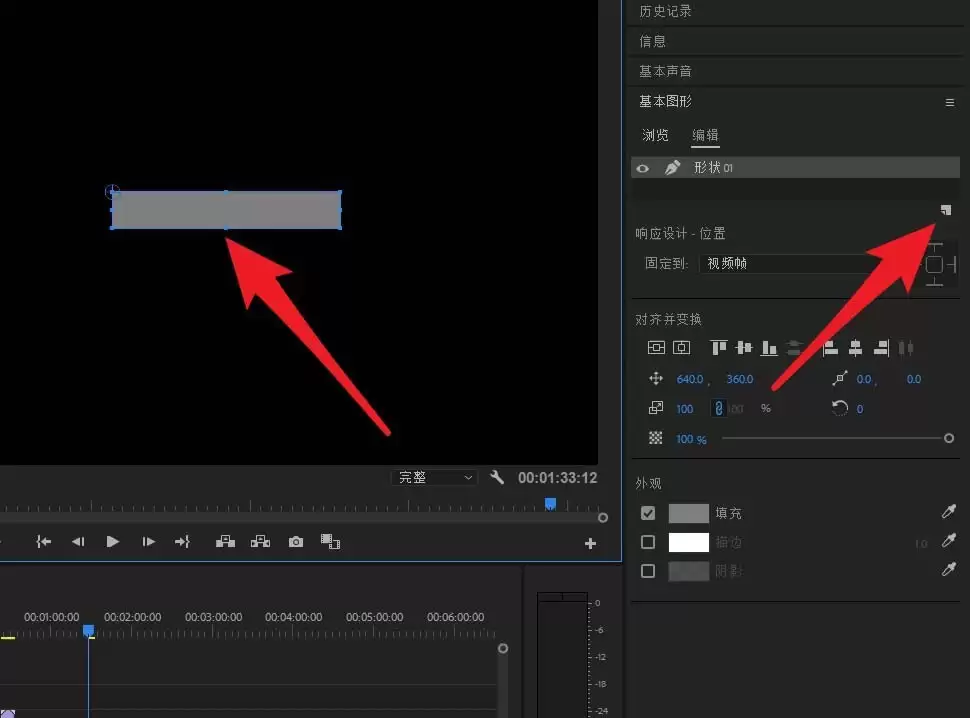The height and width of the screenshot is (718, 970).
Task: Click the align horizontal center icon
Action: [856, 348]
